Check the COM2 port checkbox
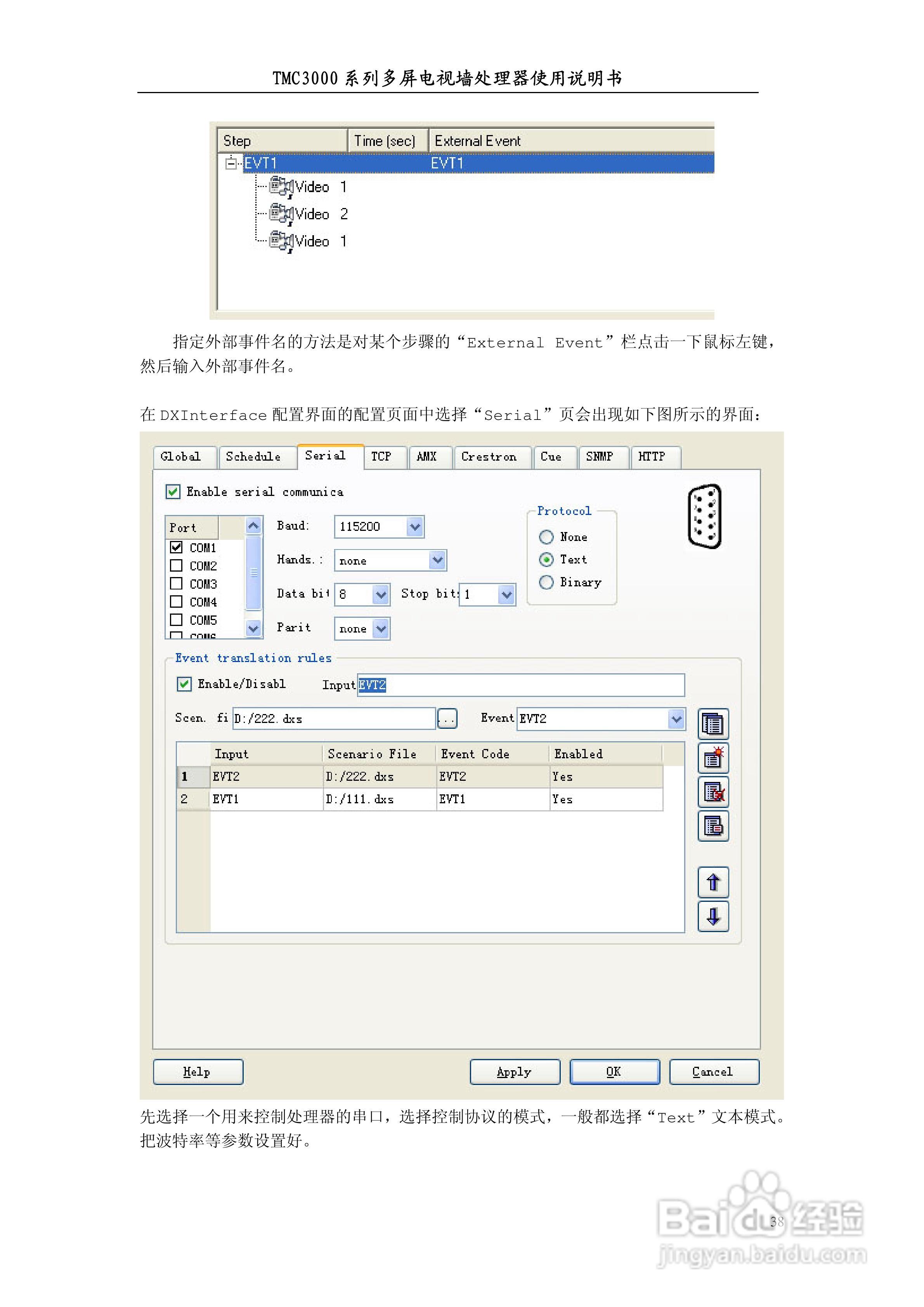 click(177, 565)
